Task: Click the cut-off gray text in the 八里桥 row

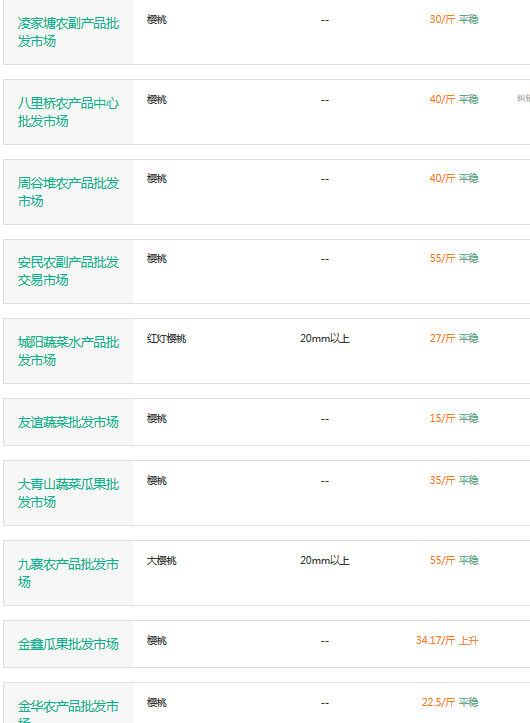Action: coord(524,98)
